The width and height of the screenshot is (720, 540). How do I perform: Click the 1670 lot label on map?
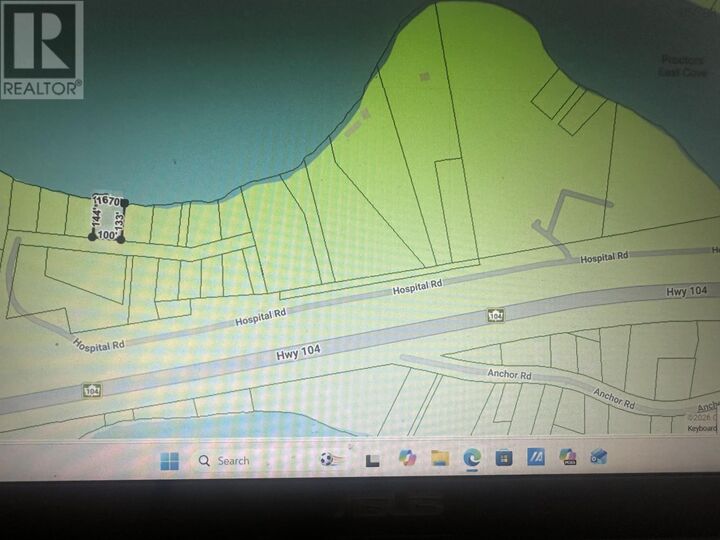[x=108, y=200]
